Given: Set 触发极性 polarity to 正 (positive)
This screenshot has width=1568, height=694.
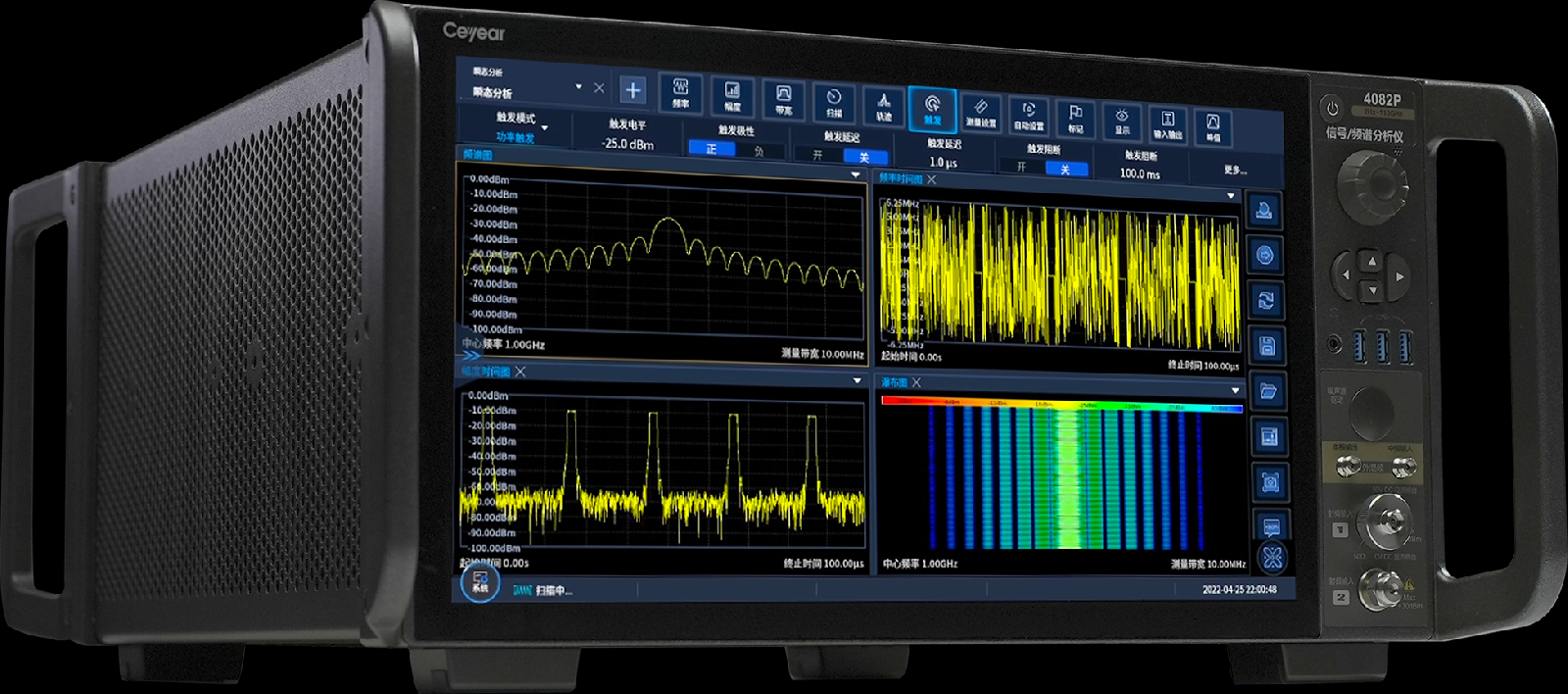Looking at the screenshot, I should click(x=711, y=149).
